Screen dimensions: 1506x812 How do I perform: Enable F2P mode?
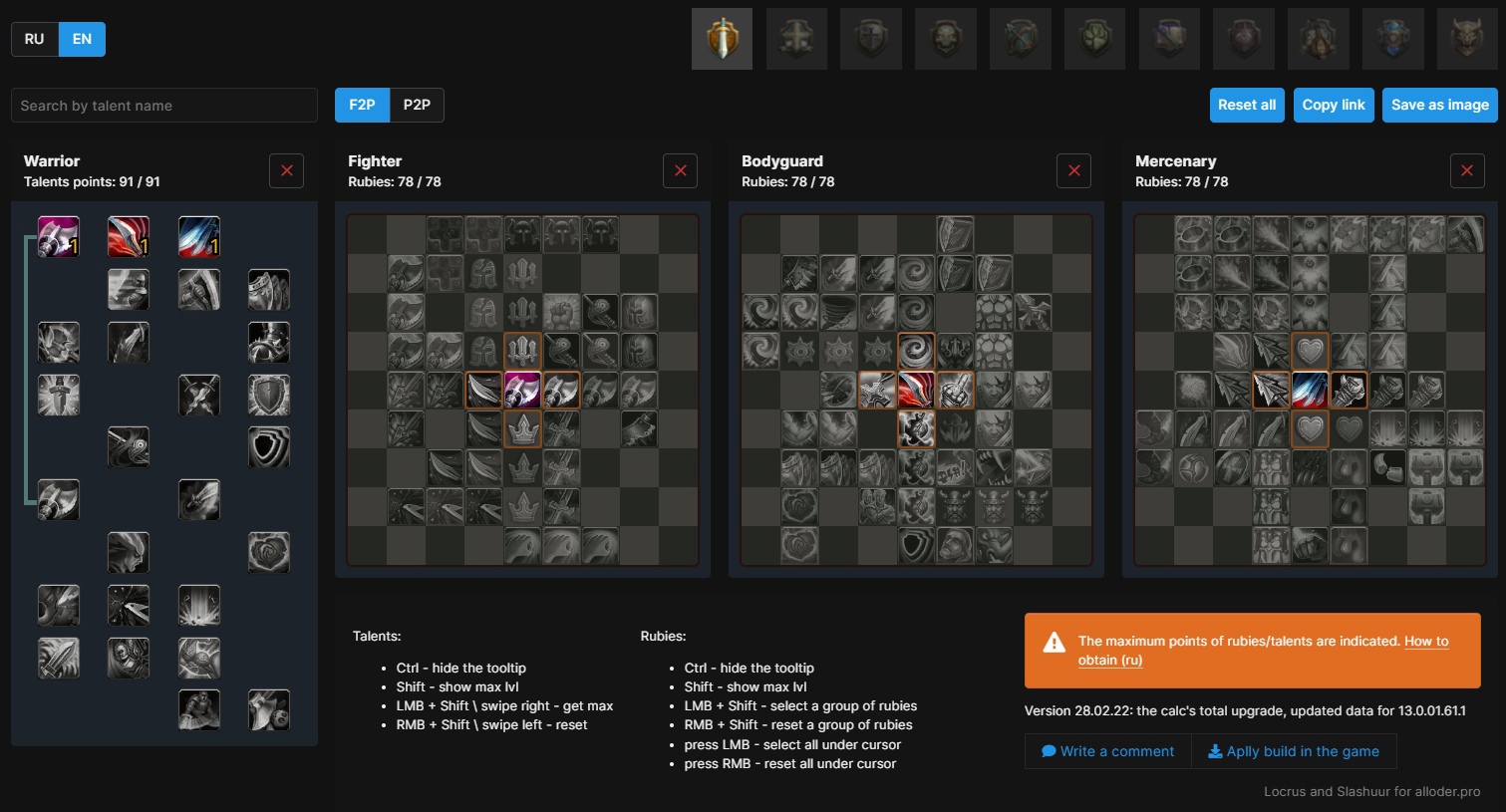[x=362, y=105]
